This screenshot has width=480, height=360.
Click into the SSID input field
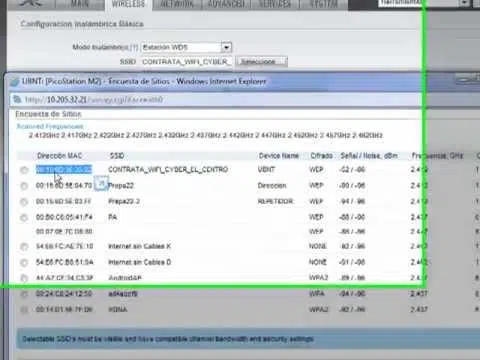coord(186,62)
